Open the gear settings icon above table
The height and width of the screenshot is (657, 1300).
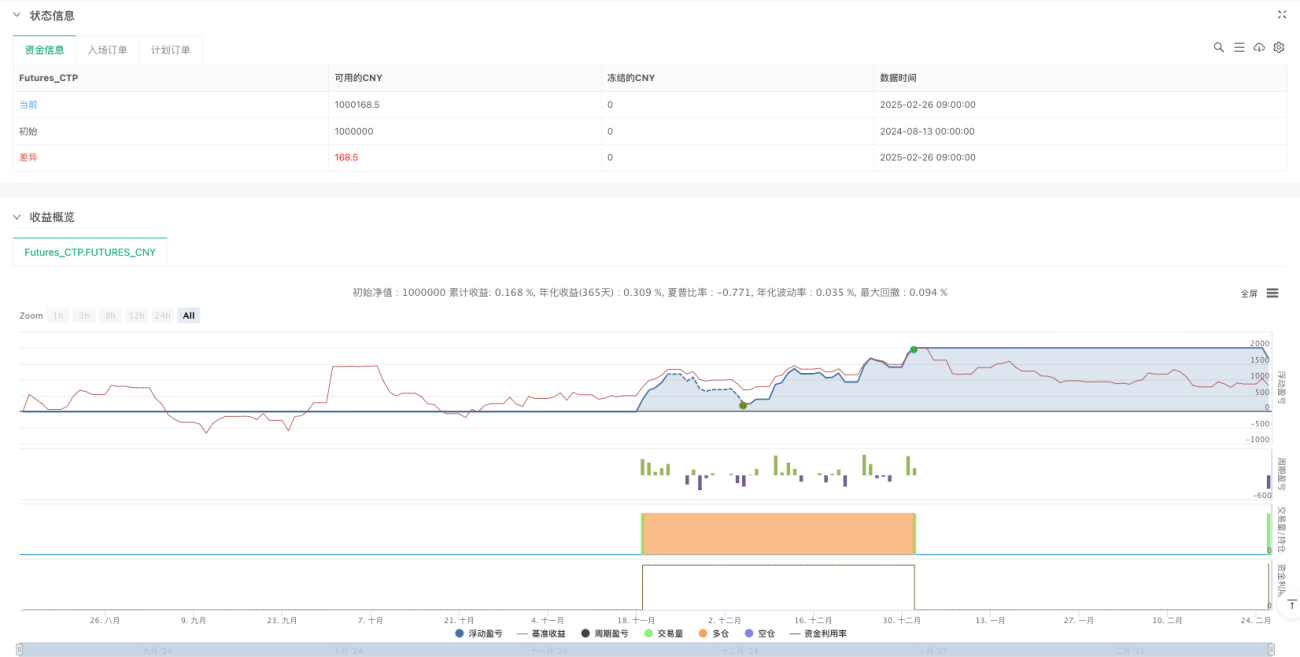(1278, 47)
